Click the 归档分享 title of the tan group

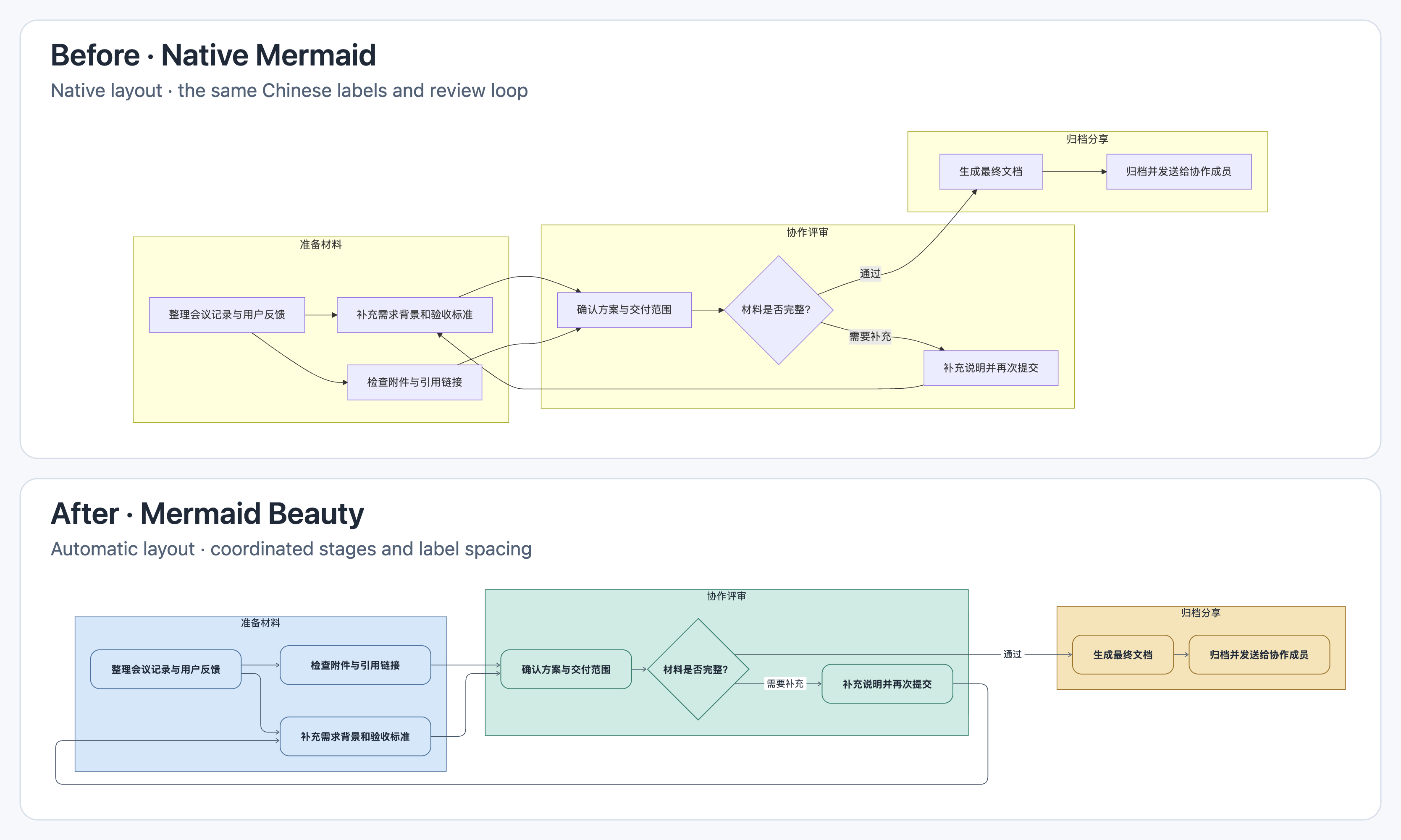click(1201, 613)
